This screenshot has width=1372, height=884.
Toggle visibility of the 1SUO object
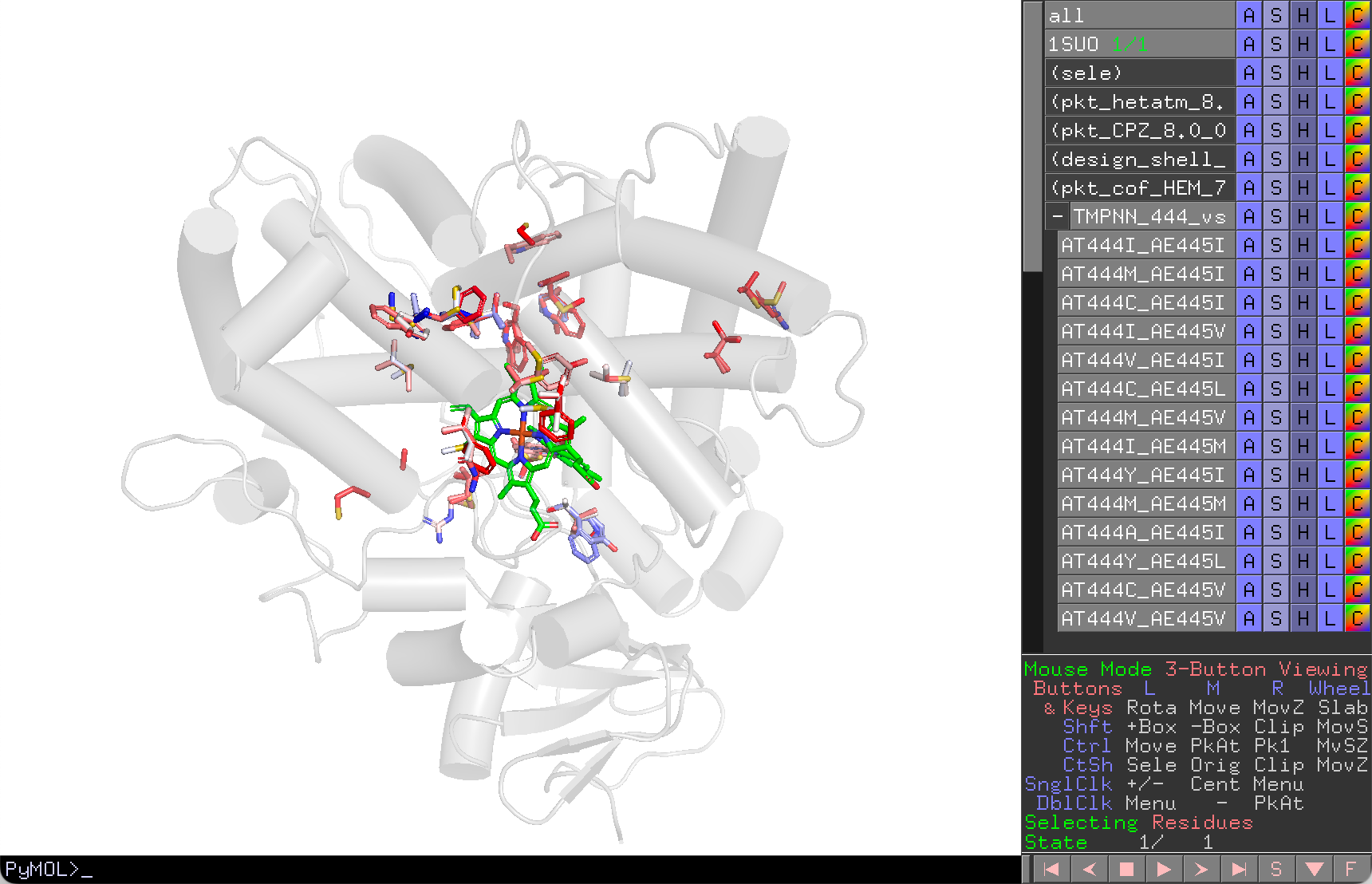[x=1140, y=44]
